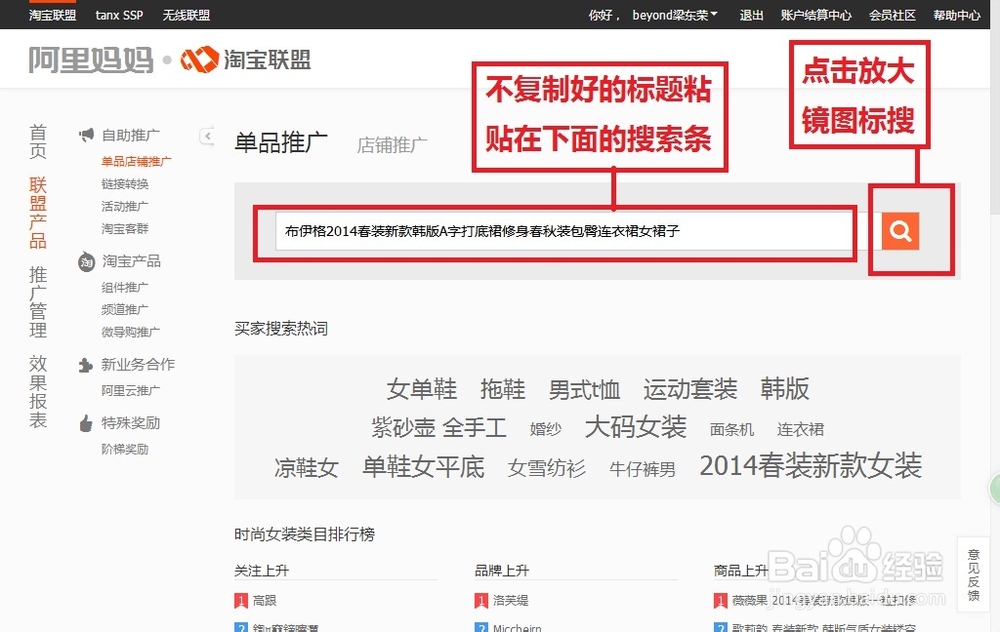The image size is (1000, 632).
Task: Click the 淘宝产品 section heading
Action: pos(131,261)
